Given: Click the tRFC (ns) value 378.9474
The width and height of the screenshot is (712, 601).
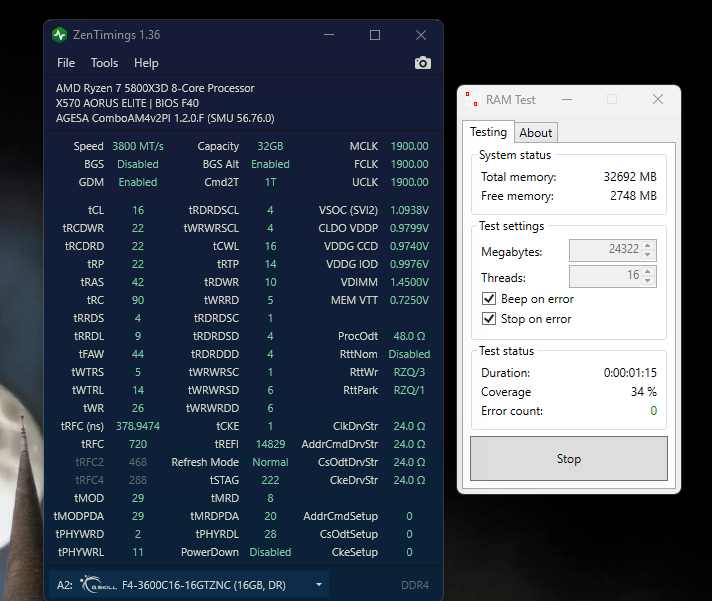Looking at the screenshot, I should click(138, 426).
